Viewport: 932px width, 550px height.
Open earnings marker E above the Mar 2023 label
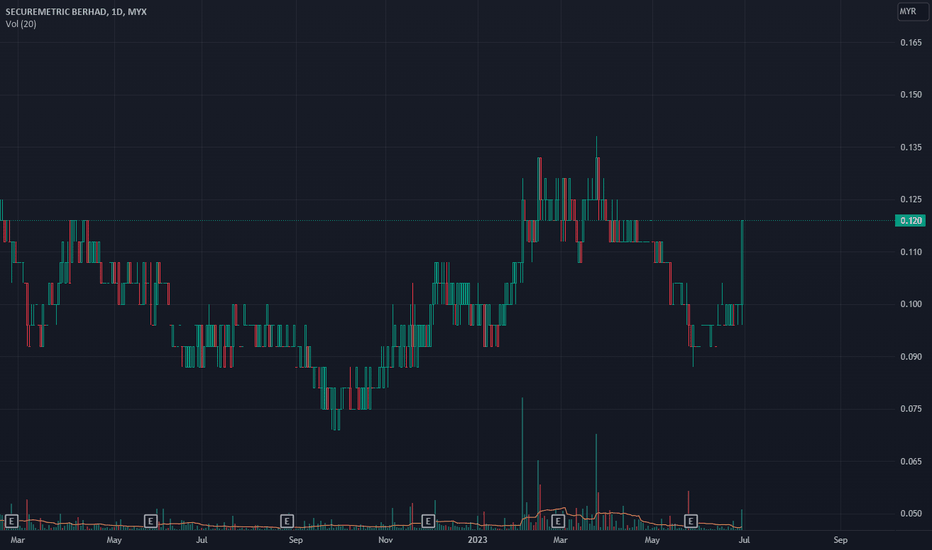(x=558, y=521)
